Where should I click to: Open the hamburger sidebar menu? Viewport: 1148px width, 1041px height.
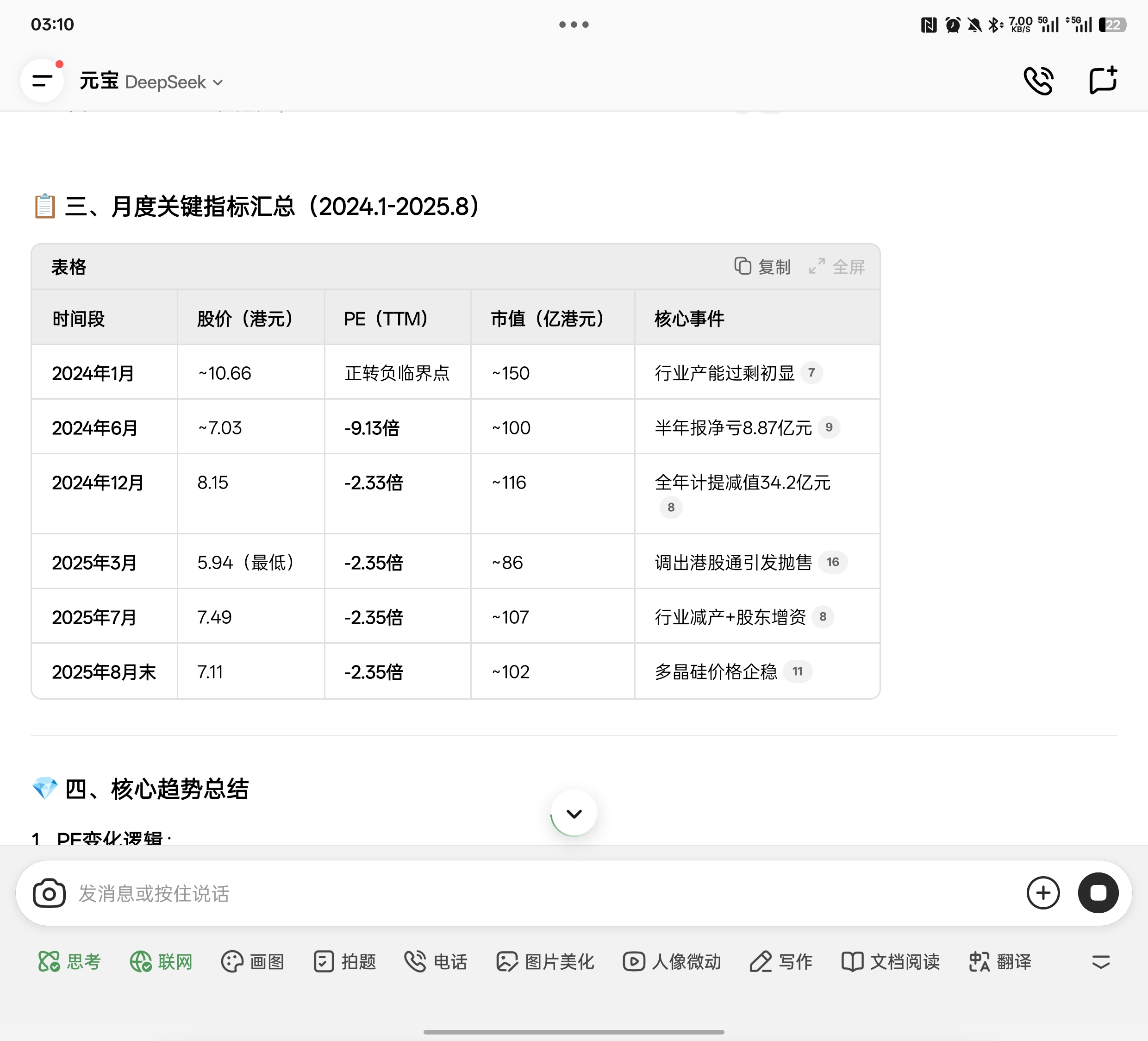[x=42, y=81]
